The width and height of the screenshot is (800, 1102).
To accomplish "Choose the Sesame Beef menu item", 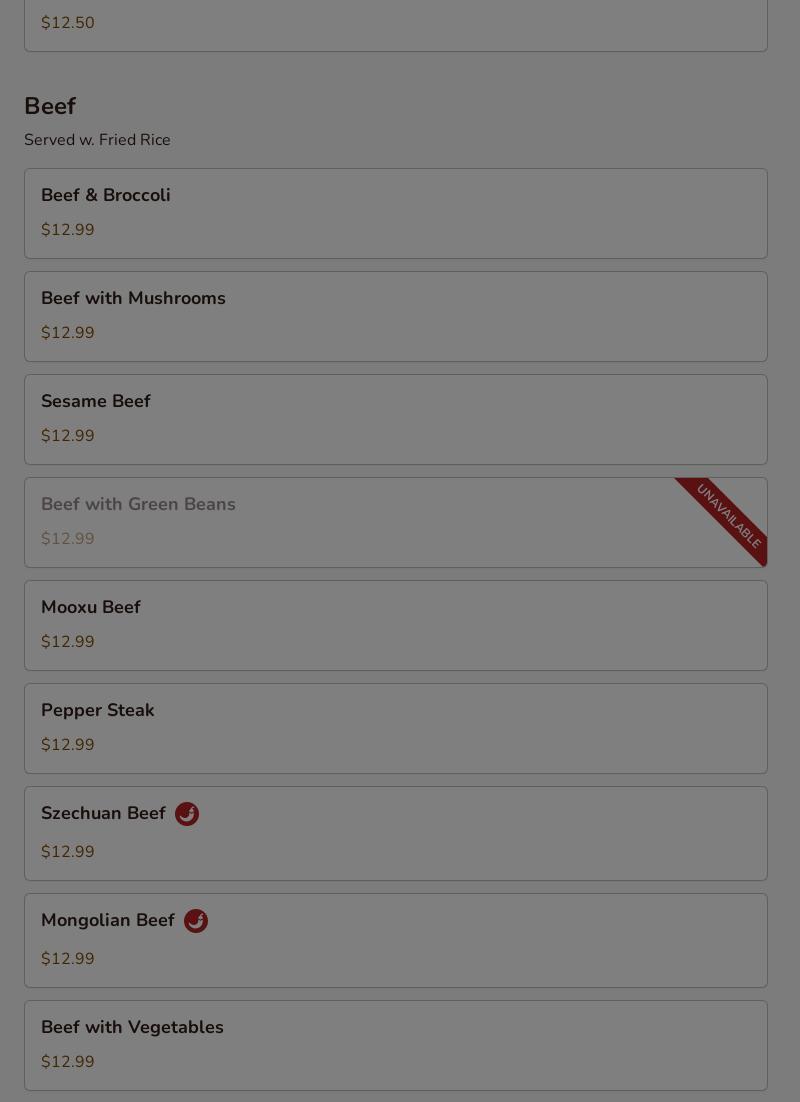I will pyautogui.click(x=96, y=402).
